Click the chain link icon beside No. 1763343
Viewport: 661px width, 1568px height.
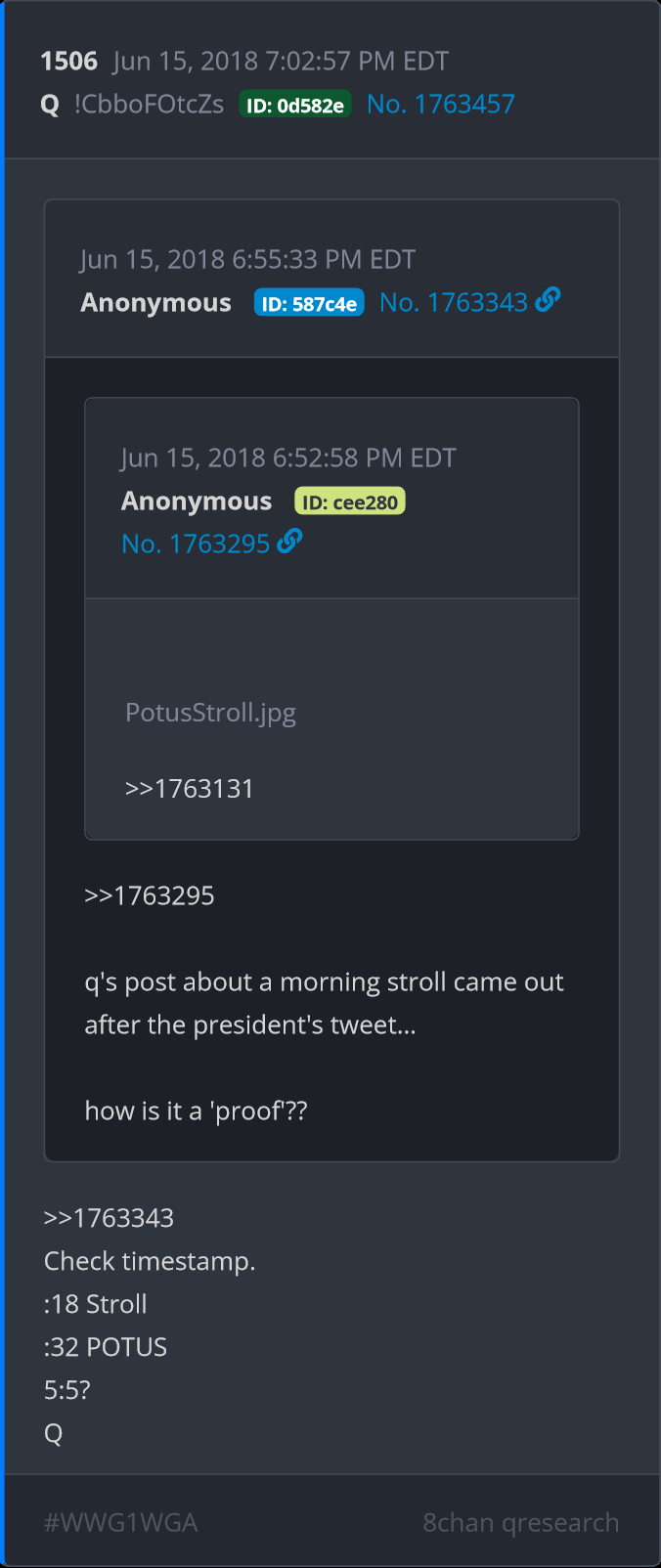[x=549, y=300]
